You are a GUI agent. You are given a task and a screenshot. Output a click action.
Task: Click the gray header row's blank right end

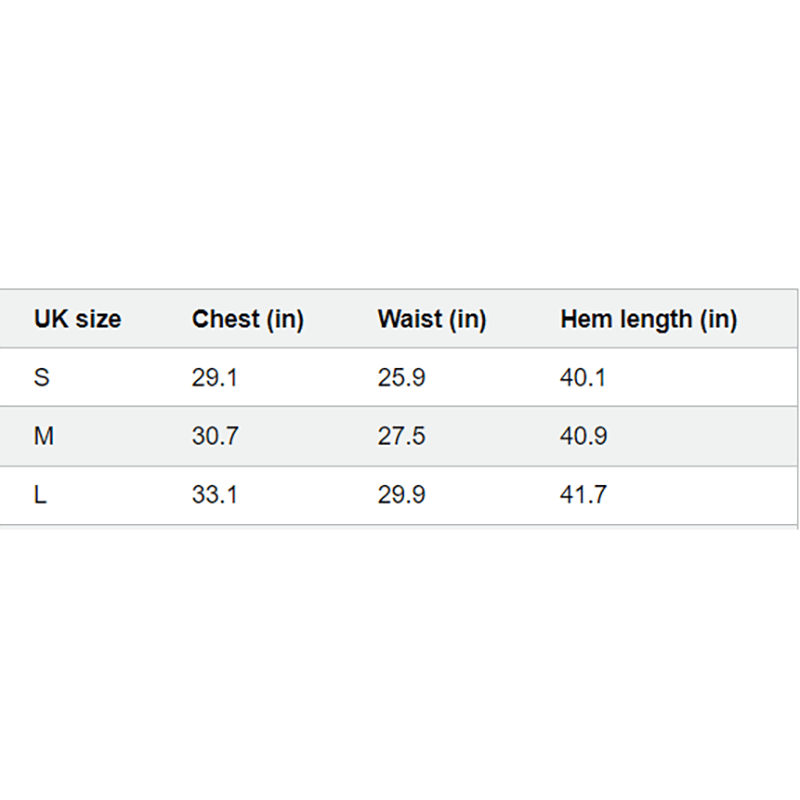(x=770, y=319)
